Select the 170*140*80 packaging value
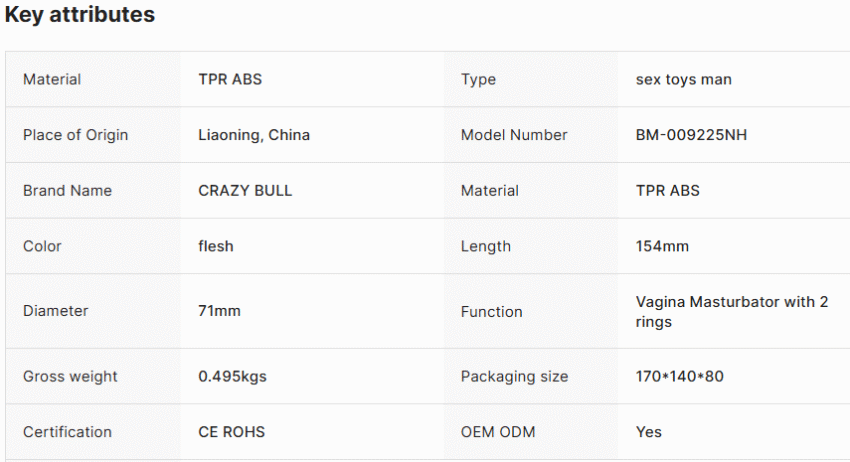 (x=680, y=376)
